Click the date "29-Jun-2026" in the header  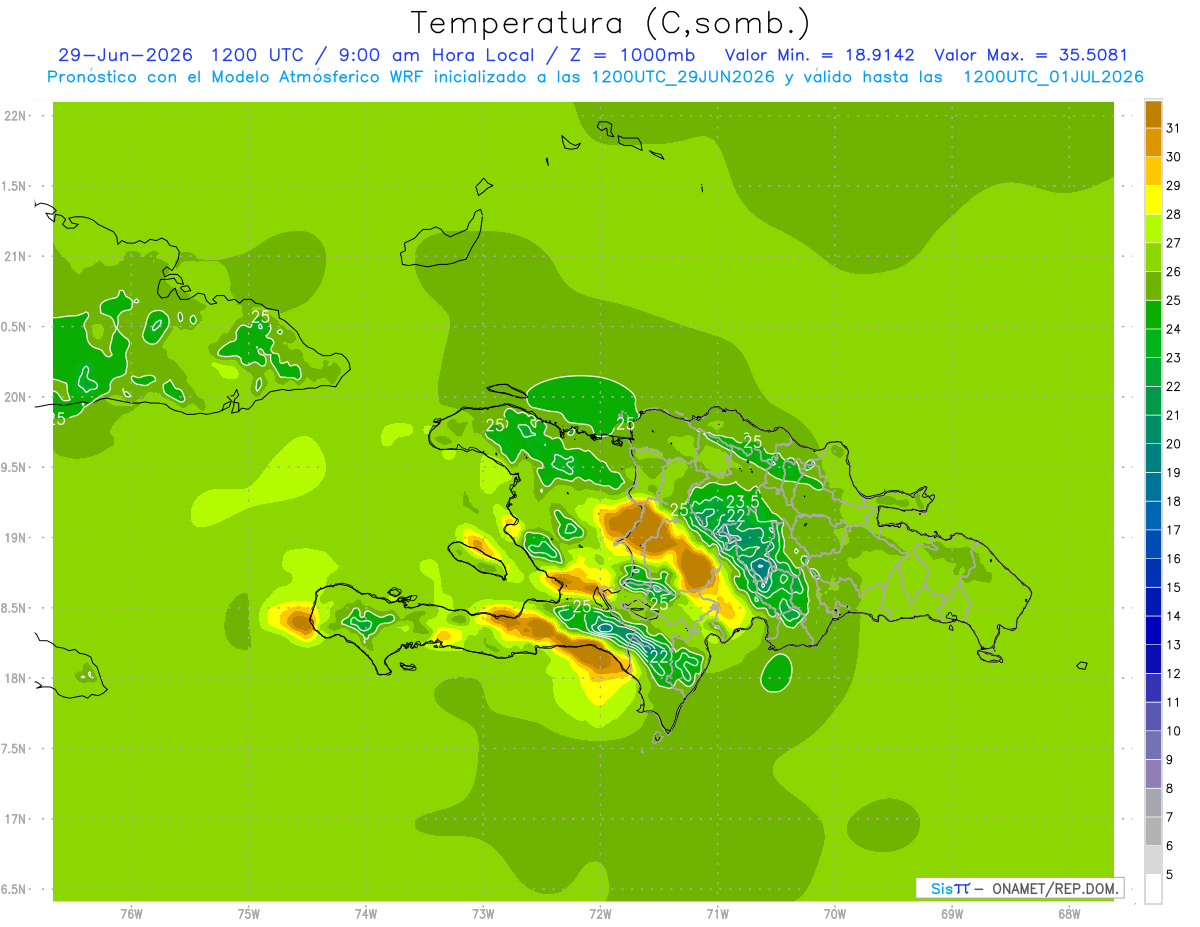126,55
